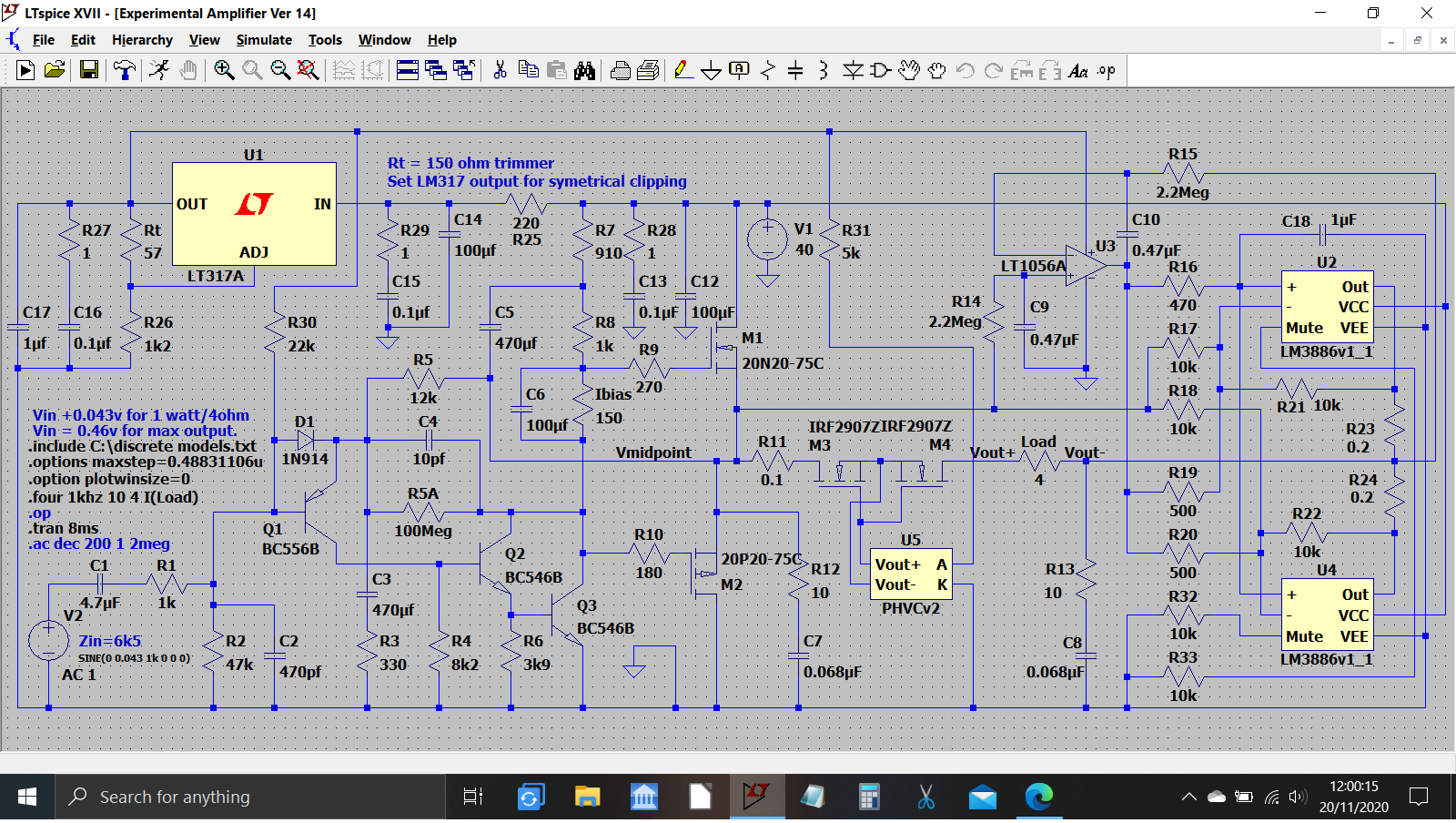Click the New Schematic toolbar icon
The image size is (1456, 823).
25,70
